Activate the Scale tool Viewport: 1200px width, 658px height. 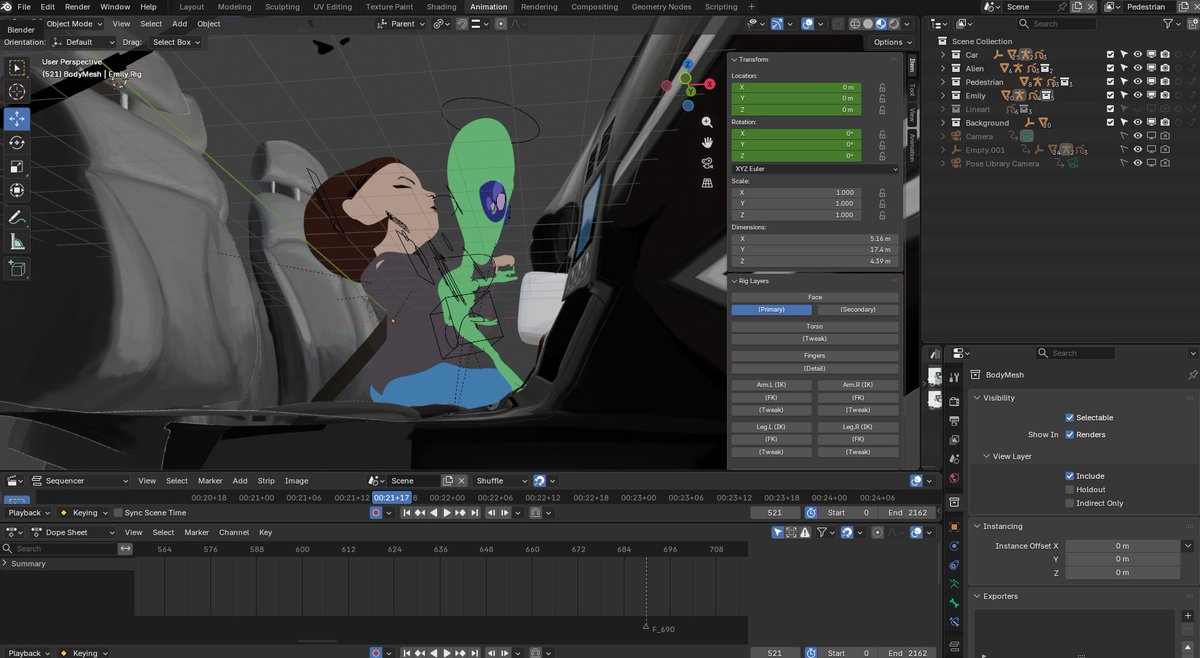(x=17, y=167)
